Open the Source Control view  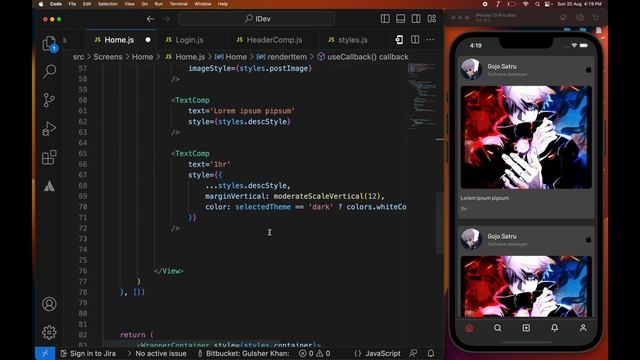(x=49, y=100)
